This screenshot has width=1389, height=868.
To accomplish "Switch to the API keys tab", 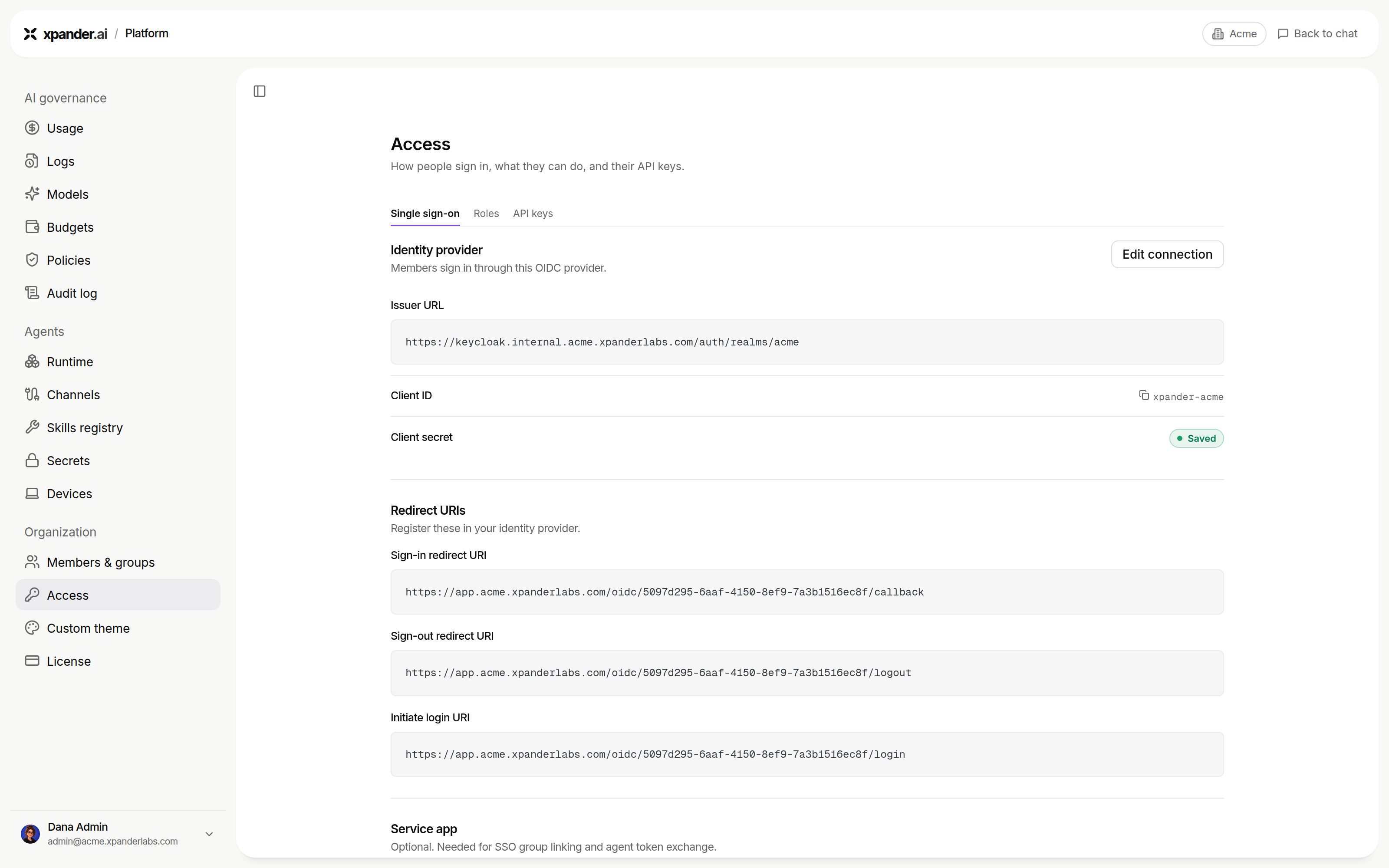I will pos(533,214).
